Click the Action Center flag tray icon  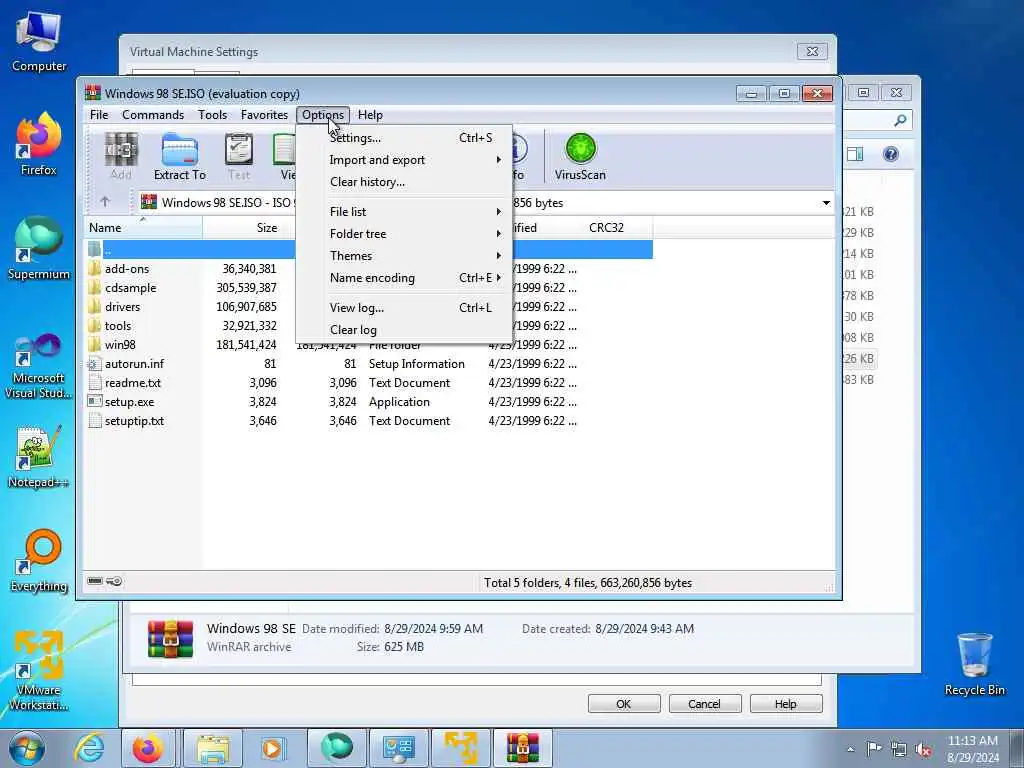[x=874, y=749]
